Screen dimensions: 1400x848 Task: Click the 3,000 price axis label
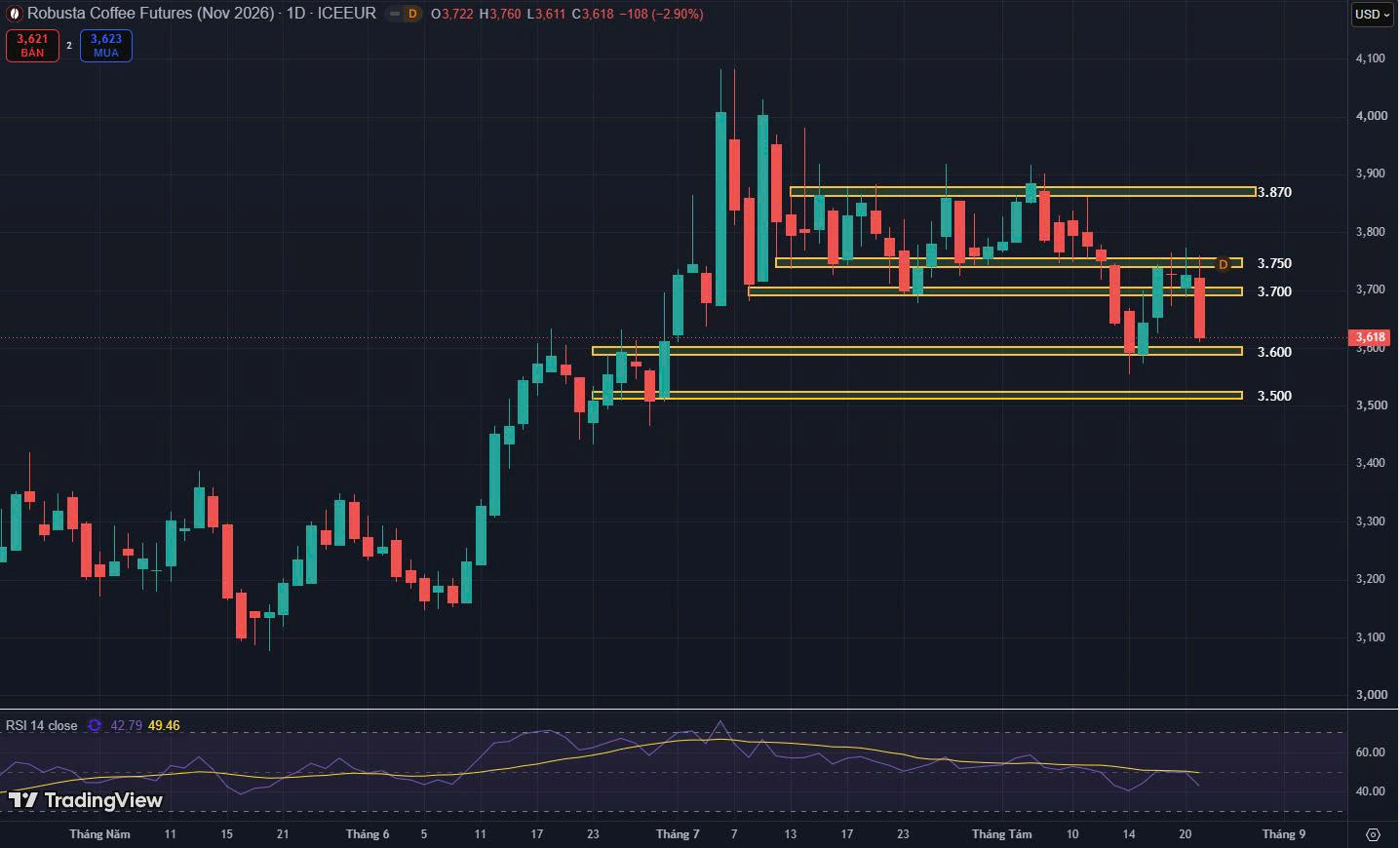[x=1371, y=695]
